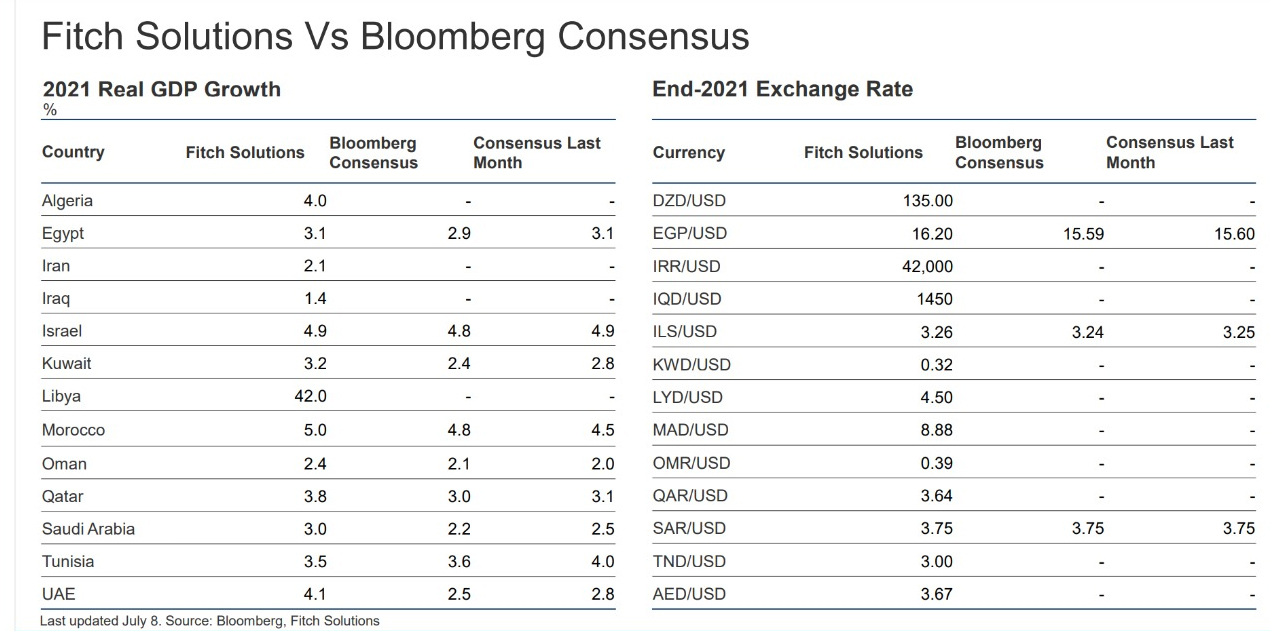Image resolution: width=1270 pixels, height=631 pixels.
Task: Click the Fitch Solutions Vs Bloomberg Consensus title
Action: 395,37
